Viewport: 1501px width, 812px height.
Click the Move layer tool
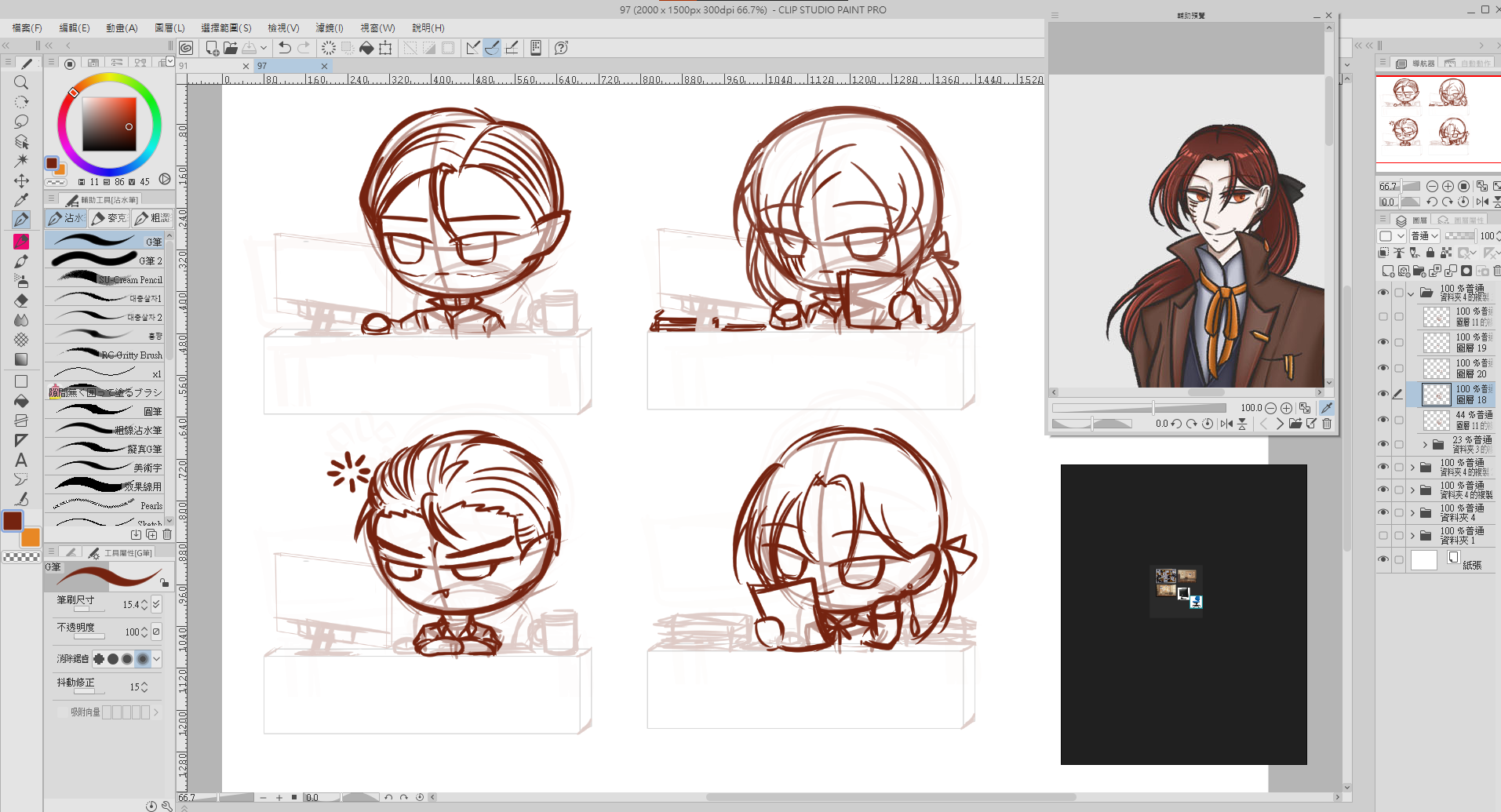(21, 180)
